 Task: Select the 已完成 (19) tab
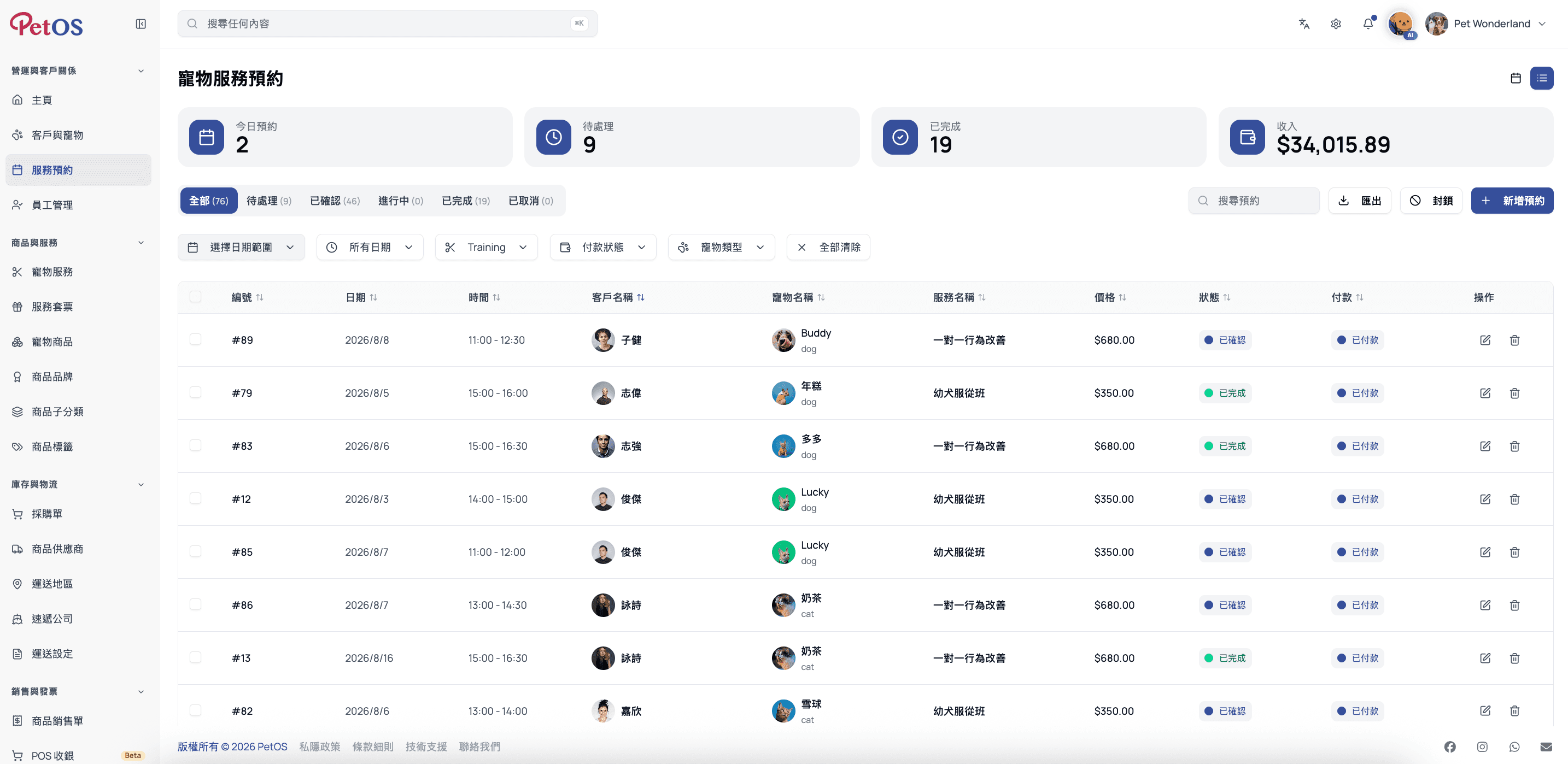[466, 201]
